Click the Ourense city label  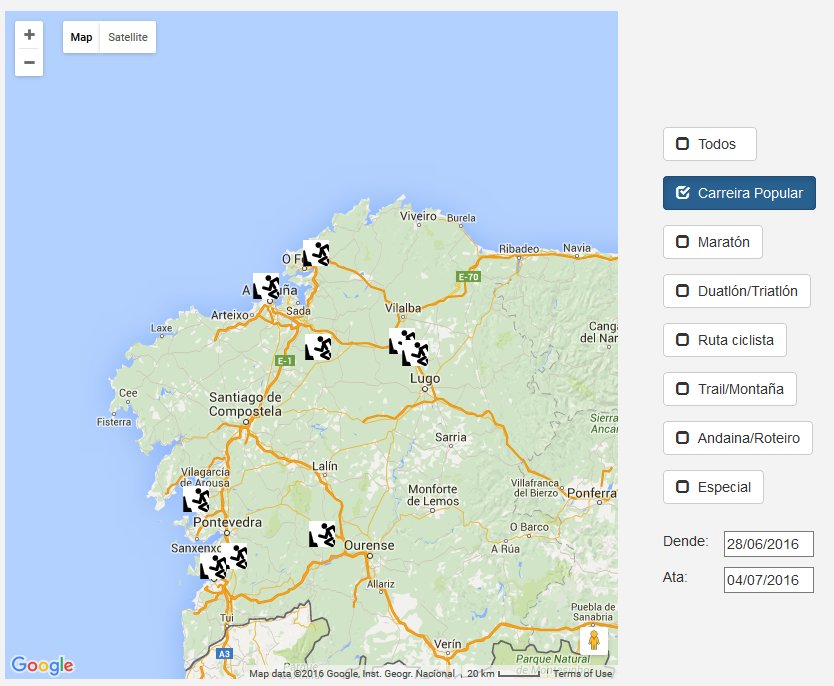[369, 546]
